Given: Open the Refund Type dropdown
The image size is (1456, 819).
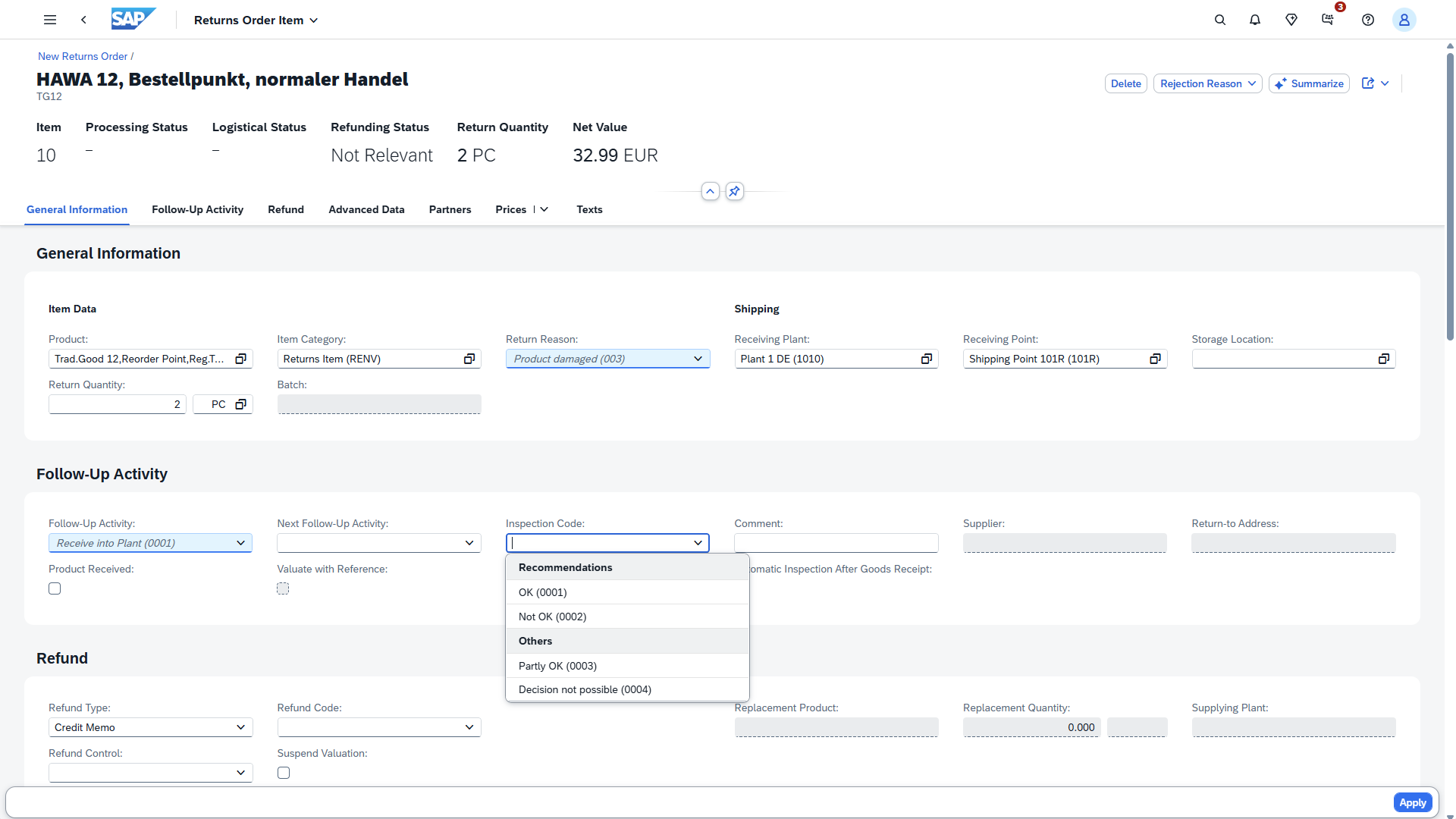Looking at the screenshot, I should pos(240,728).
